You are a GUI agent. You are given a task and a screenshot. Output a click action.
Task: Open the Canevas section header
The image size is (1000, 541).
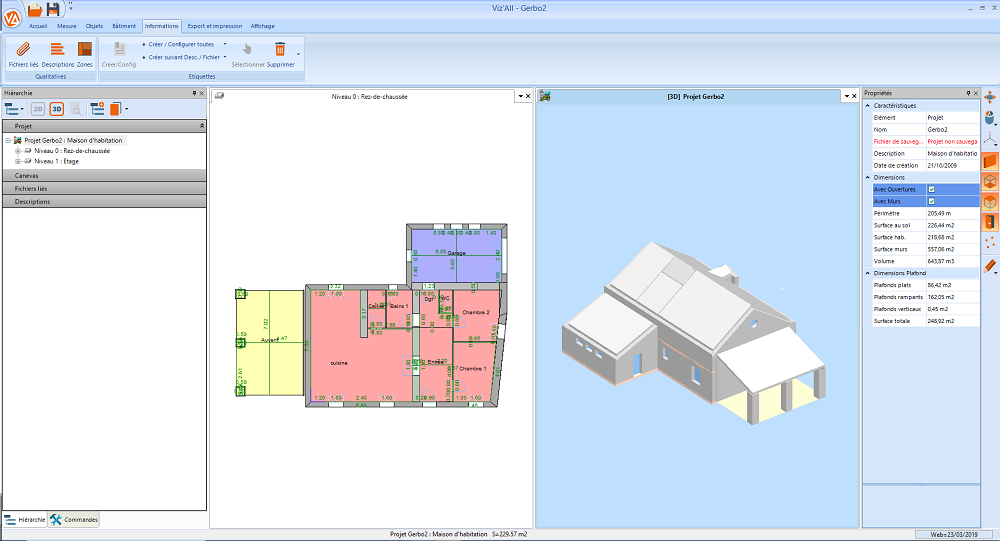pyautogui.click(x=104, y=175)
